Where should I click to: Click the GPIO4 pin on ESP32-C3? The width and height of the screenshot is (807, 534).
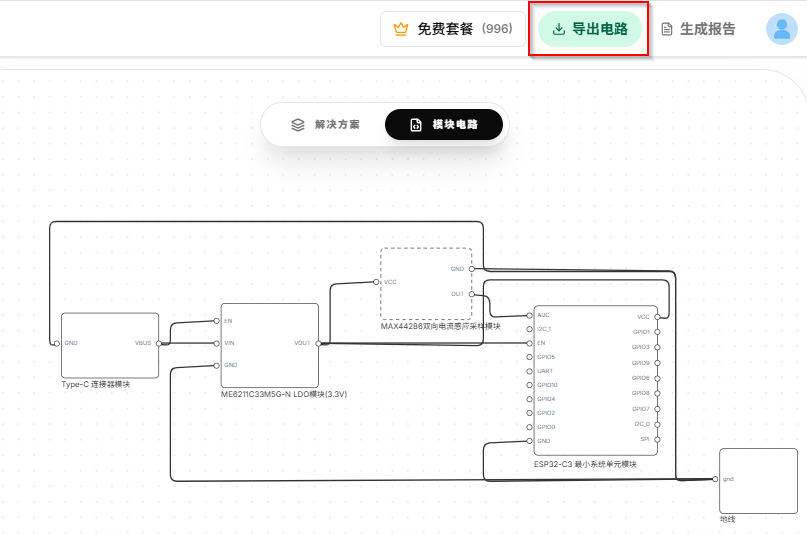(x=530, y=399)
